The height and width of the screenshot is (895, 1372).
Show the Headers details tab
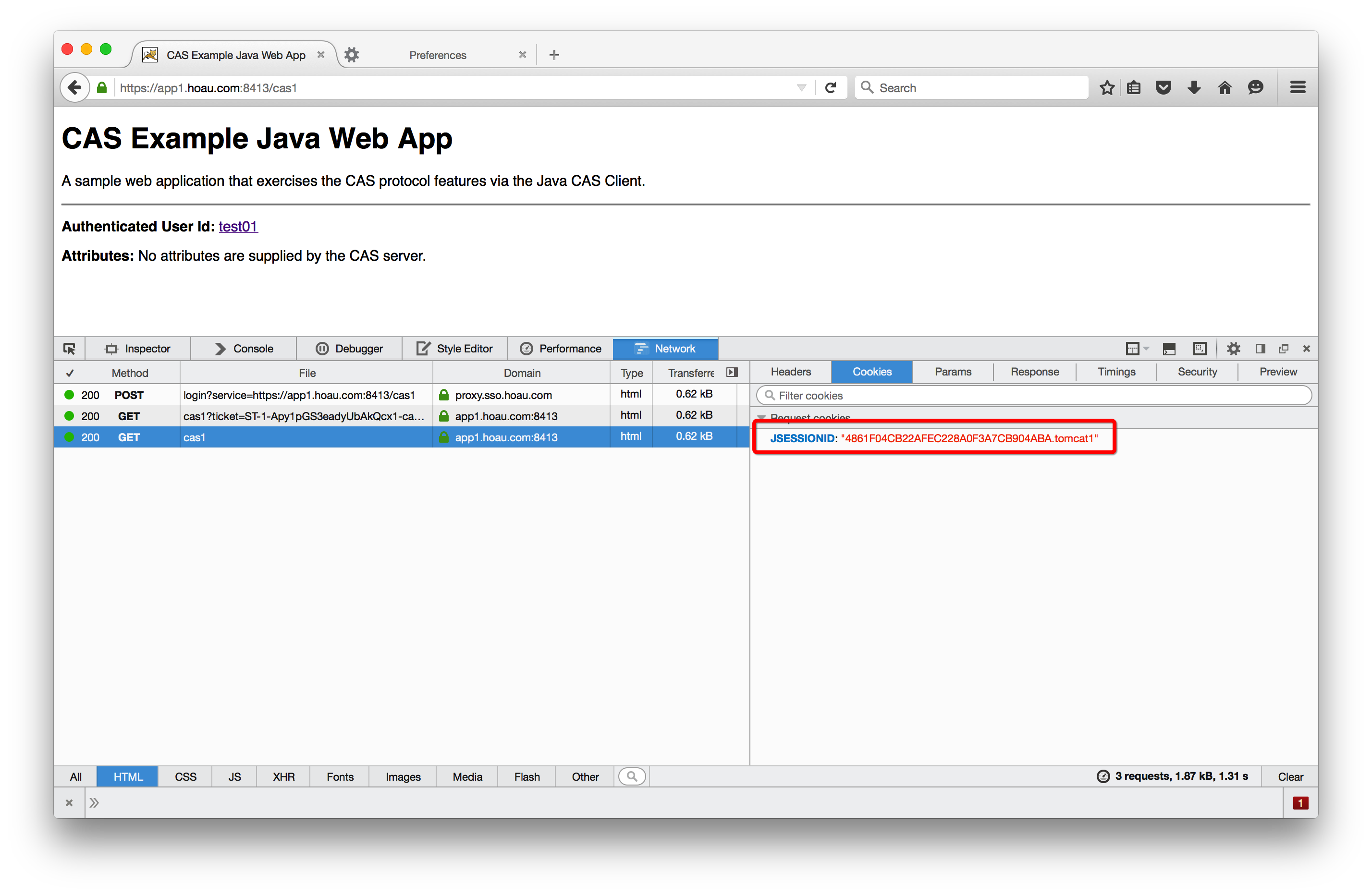coord(791,372)
